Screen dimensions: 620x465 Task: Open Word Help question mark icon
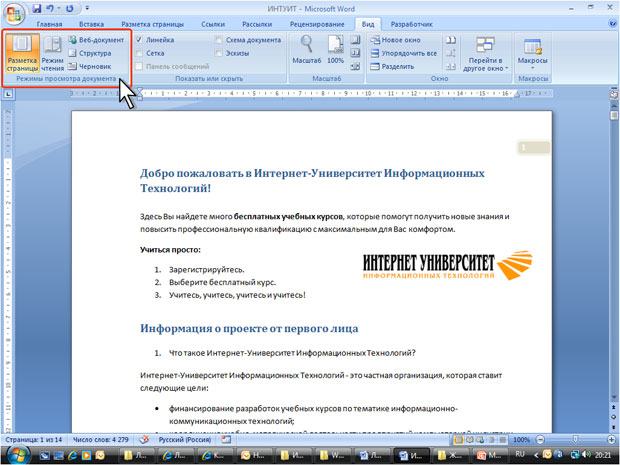(612, 24)
